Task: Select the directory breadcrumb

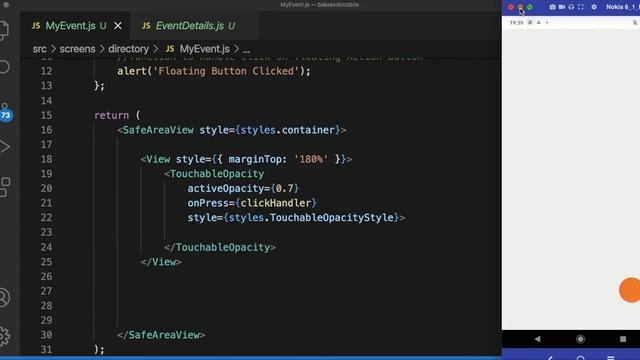Action: 128,49
